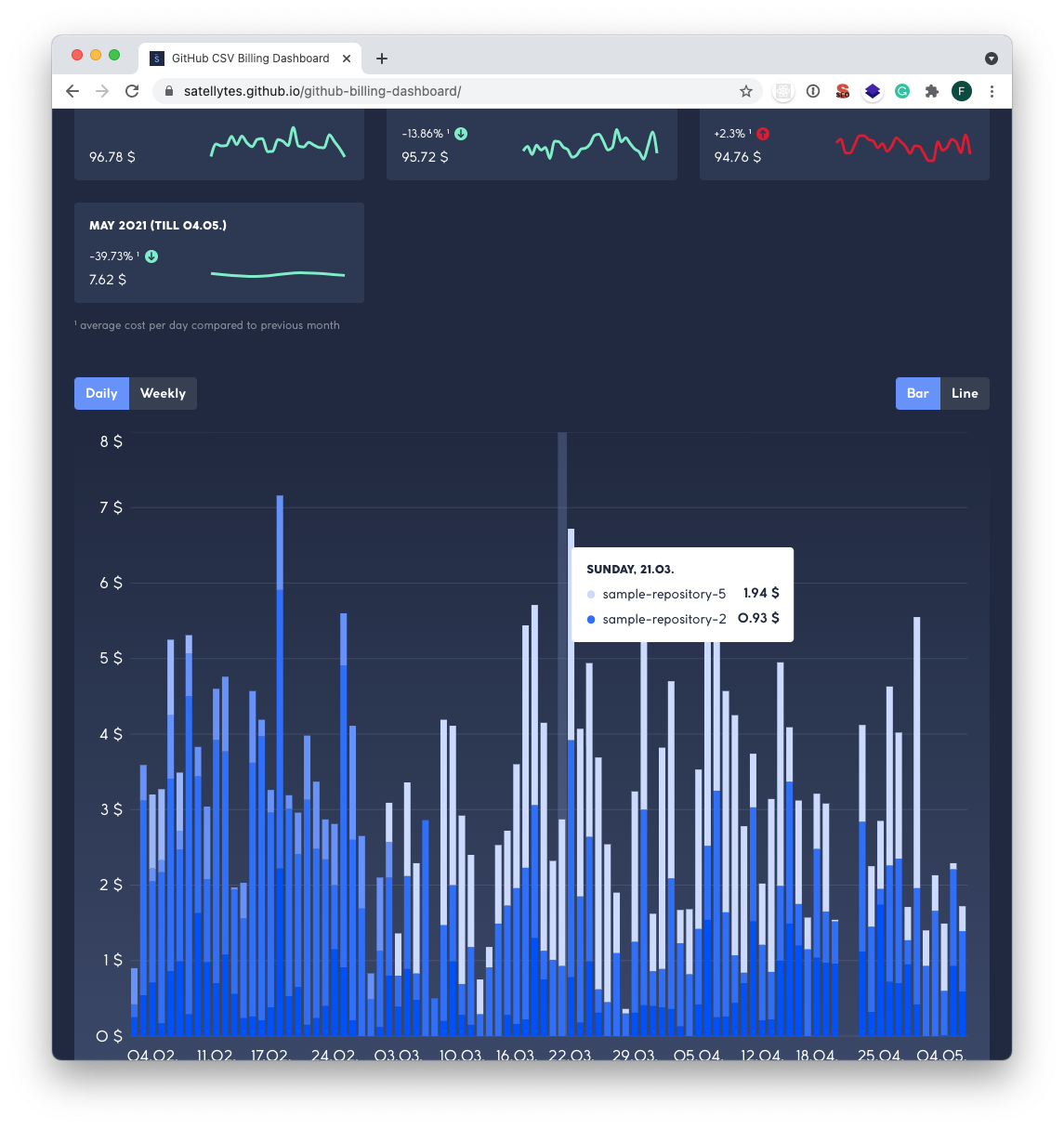Open the browser profile menu with F avatar
The width and height of the screenshot is (1064, 1129).
tap(962, 91)
